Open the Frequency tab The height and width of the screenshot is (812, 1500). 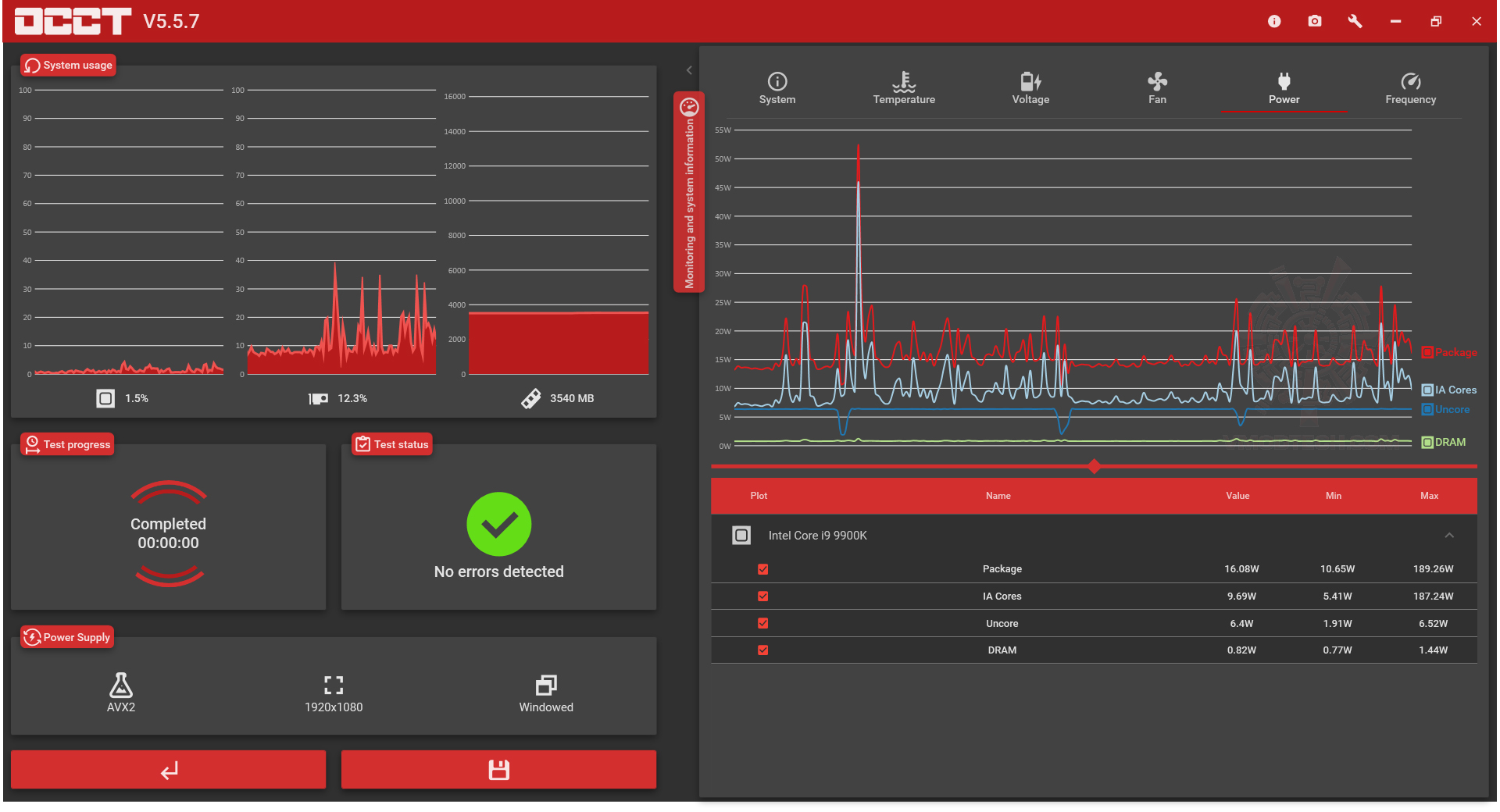[1410, 87]
